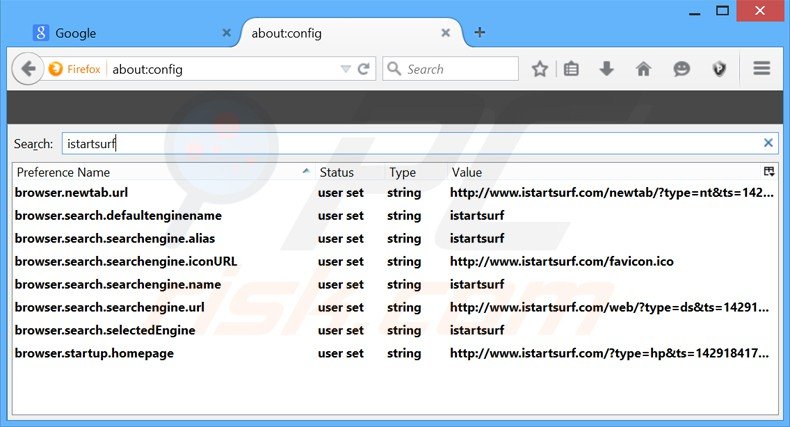Click the homepage ?type=hp URL value

click(x=610, y=353)
